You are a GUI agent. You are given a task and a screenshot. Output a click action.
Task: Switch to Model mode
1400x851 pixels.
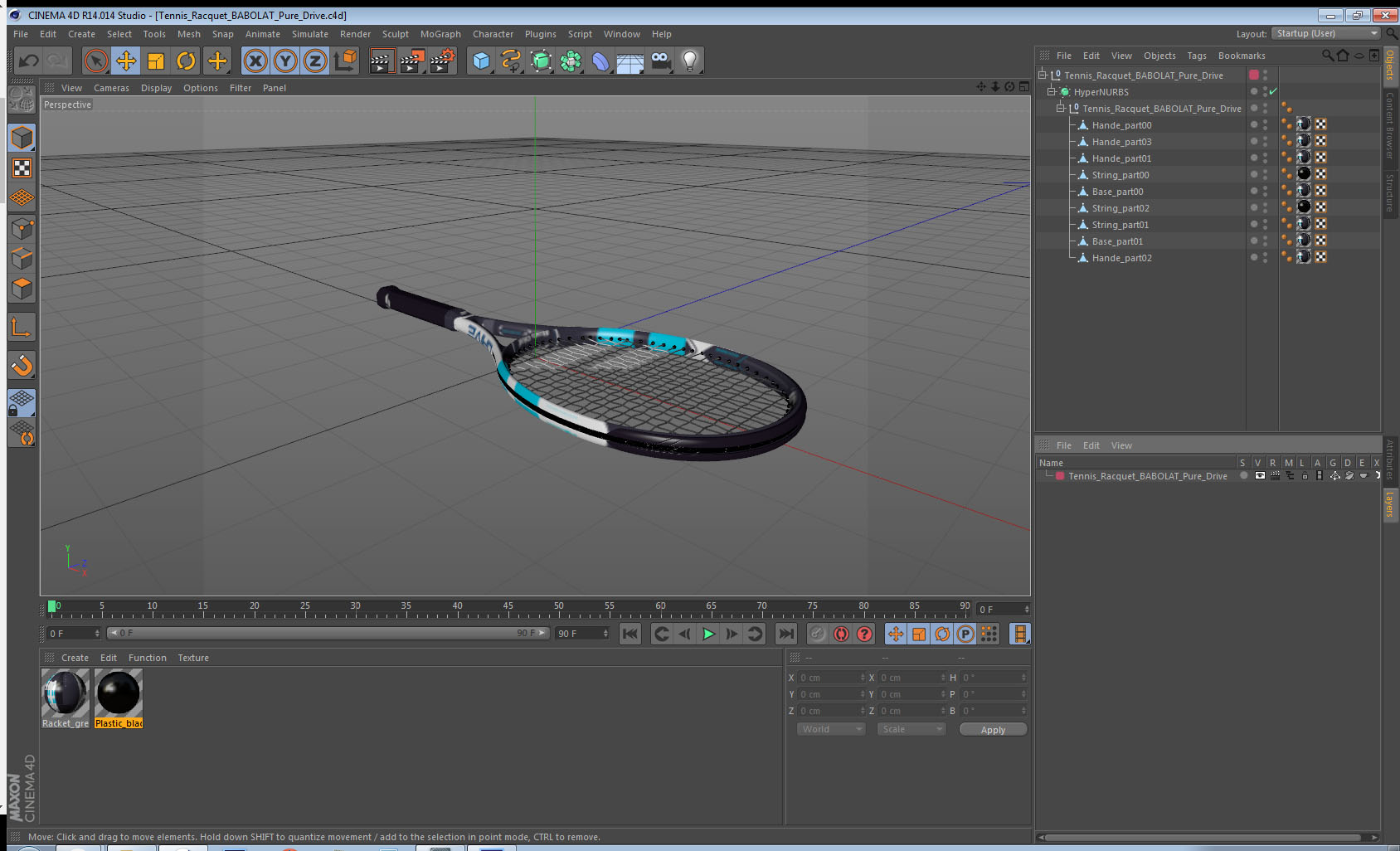[22, 139]
